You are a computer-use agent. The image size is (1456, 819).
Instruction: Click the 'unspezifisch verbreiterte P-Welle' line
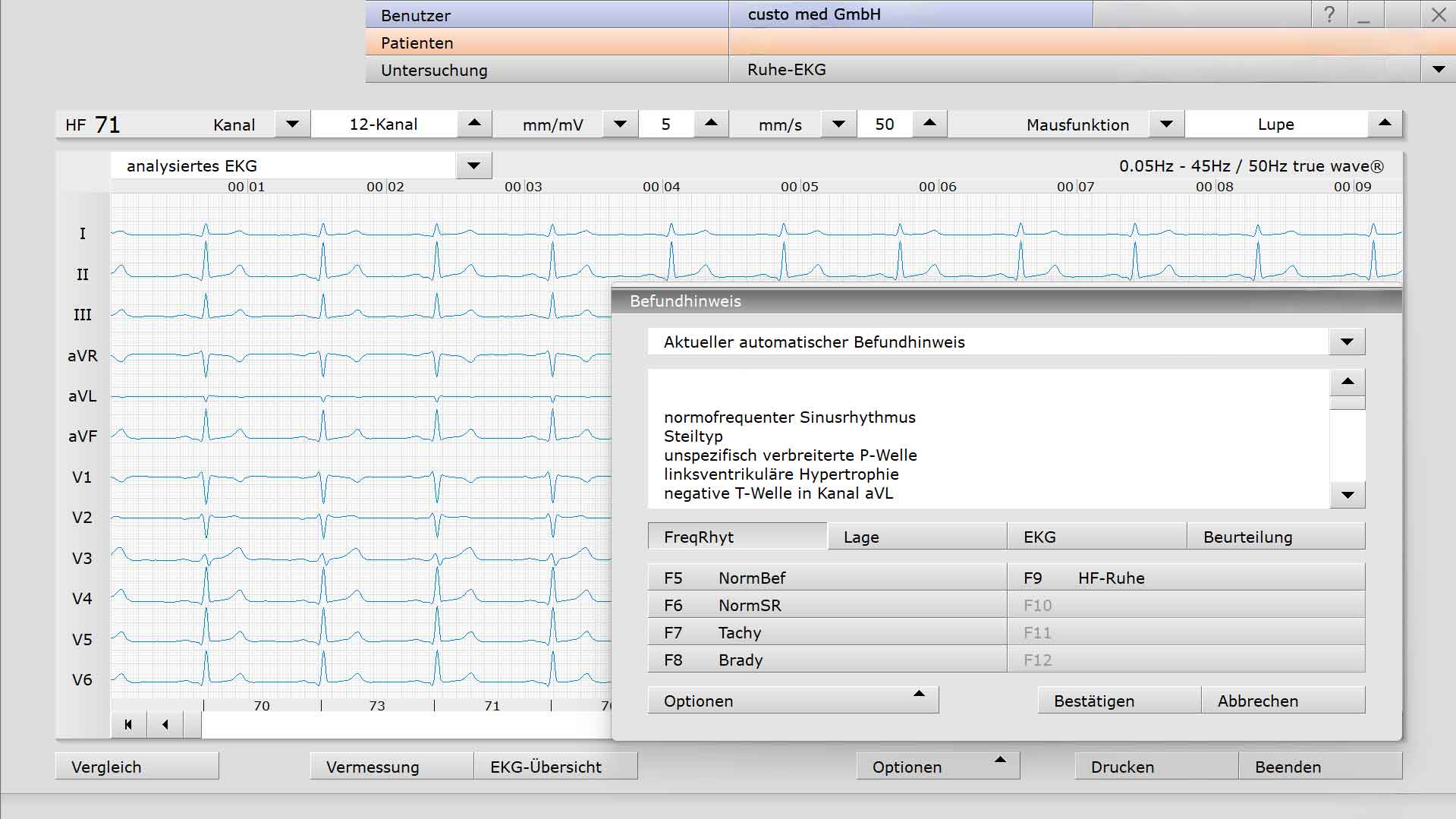790,455
